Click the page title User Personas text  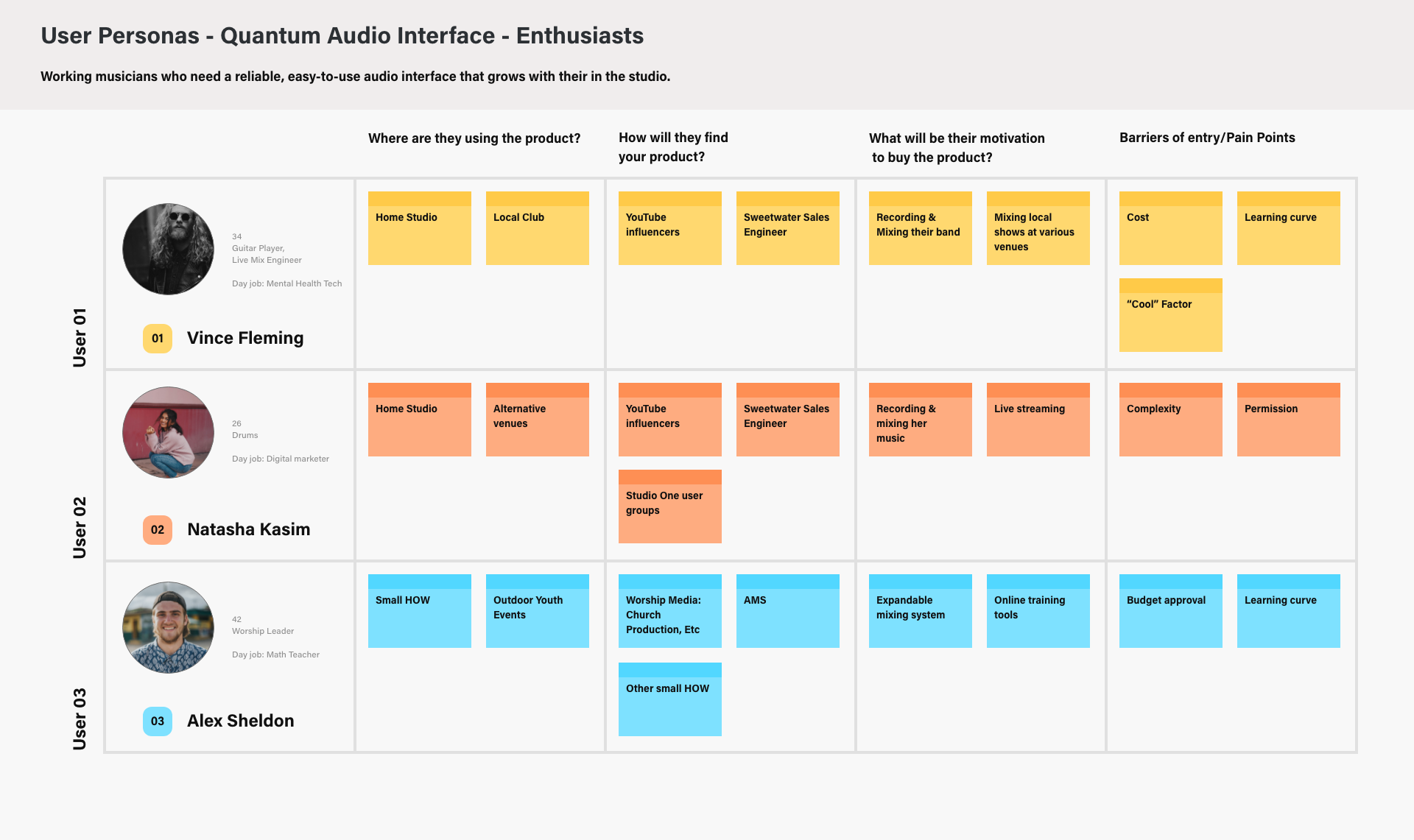pyautogui.click(x=342, y=35)
